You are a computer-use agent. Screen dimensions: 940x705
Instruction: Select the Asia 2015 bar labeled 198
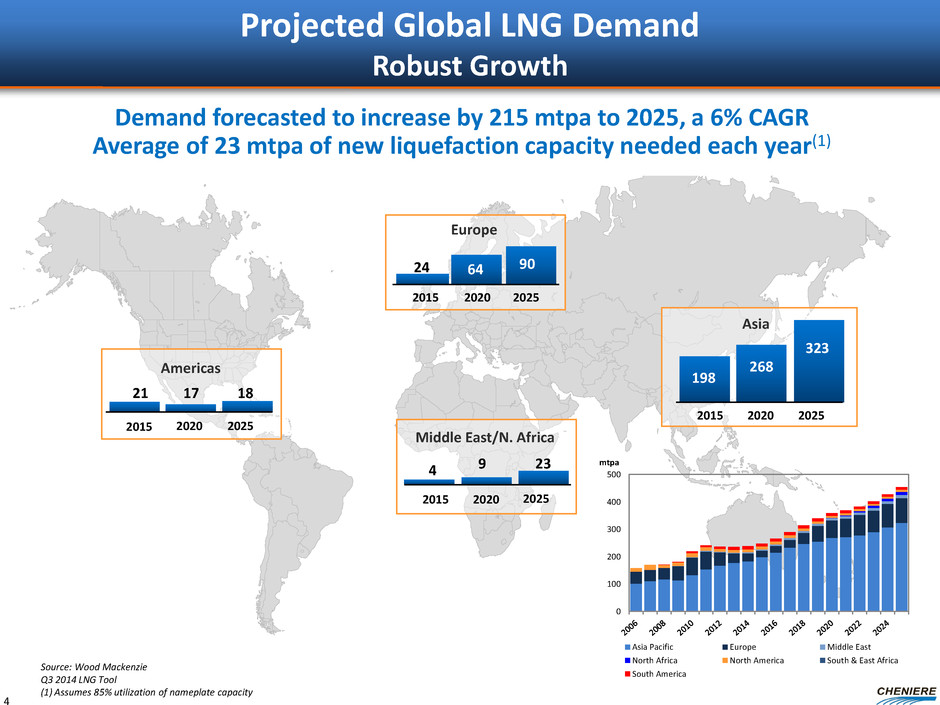click(704, 378)
